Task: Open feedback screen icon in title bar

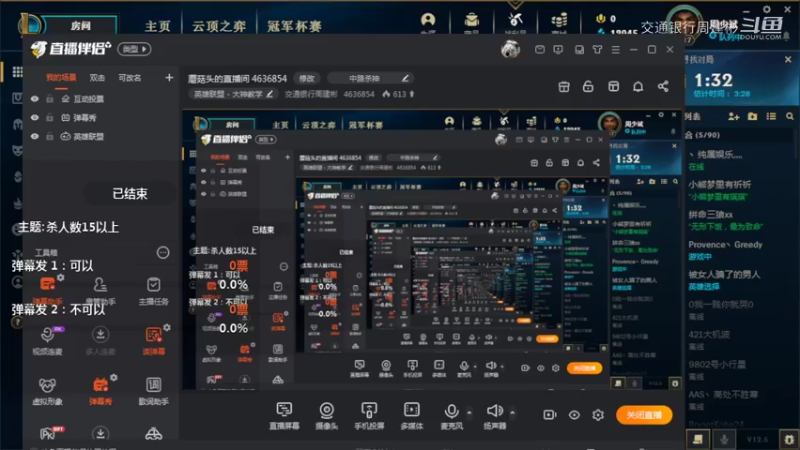Action: click(x=558, y=49)
